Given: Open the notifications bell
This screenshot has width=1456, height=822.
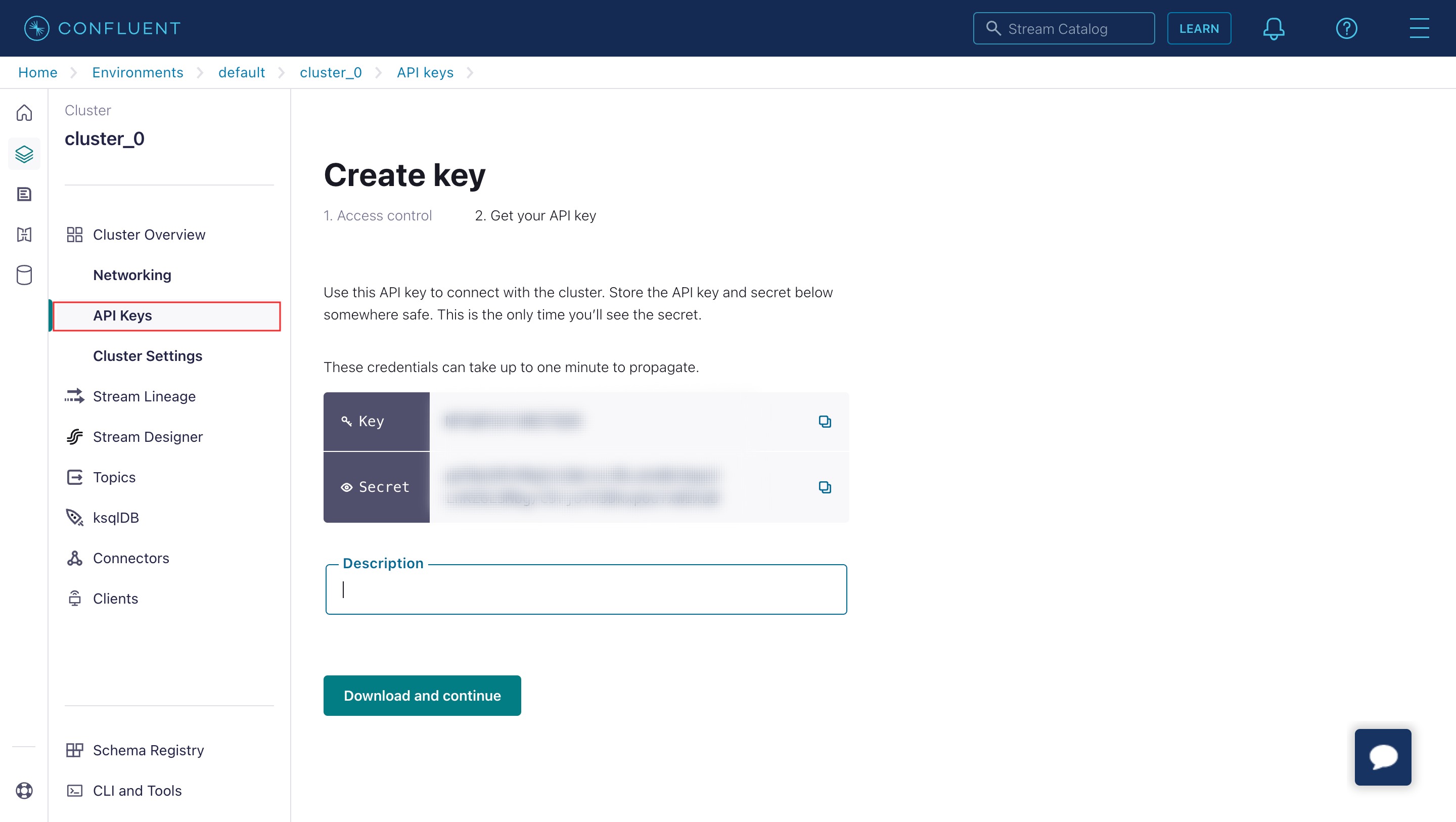Looking at the screenshot, I should [x=1273, y=28].
